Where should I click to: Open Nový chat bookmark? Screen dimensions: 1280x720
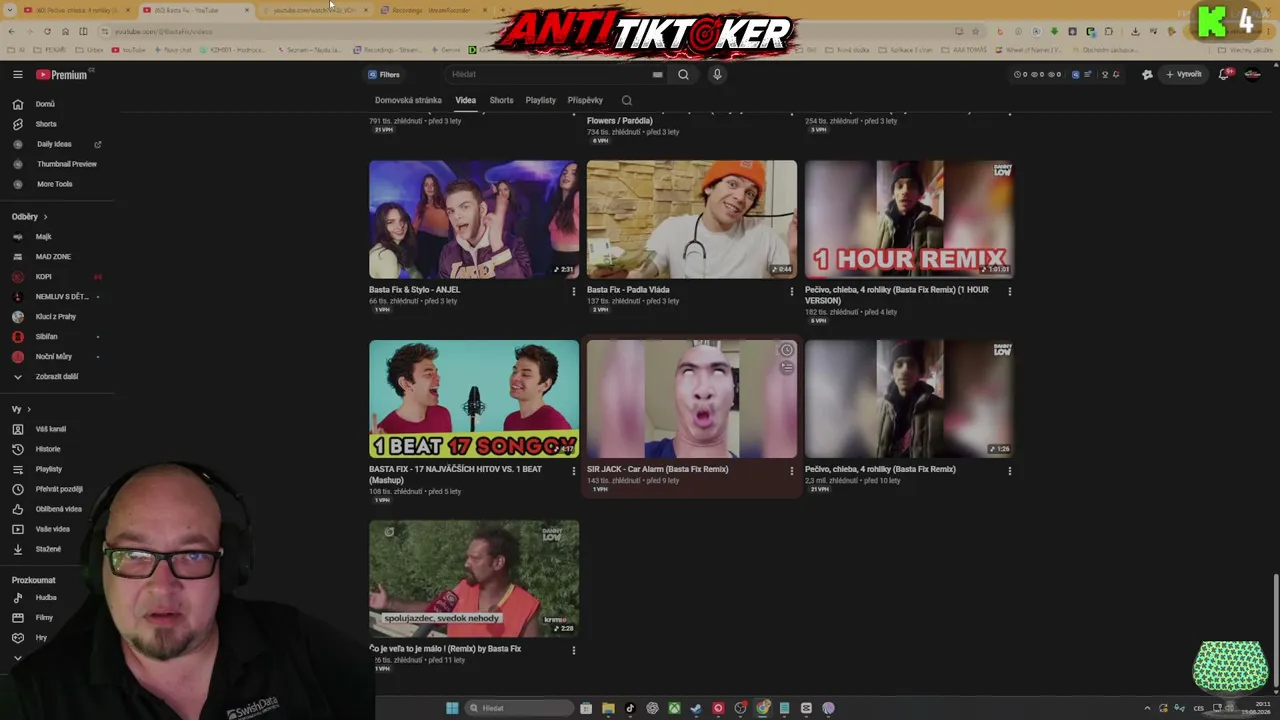pos(175,50)
